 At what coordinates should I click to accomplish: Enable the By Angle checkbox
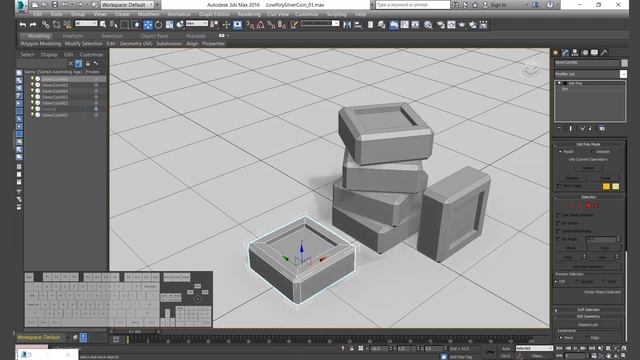tap(559, 239)
